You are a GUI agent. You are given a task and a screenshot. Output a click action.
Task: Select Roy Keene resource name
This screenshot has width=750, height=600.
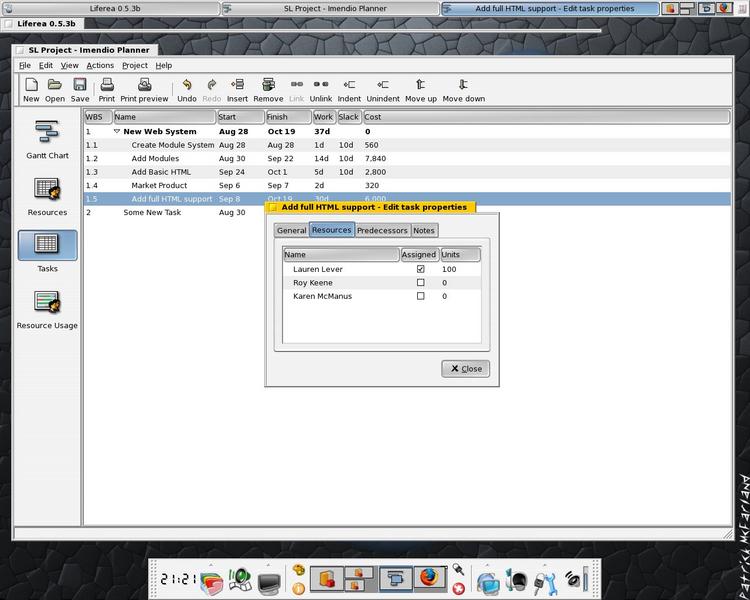pos(313,282)
